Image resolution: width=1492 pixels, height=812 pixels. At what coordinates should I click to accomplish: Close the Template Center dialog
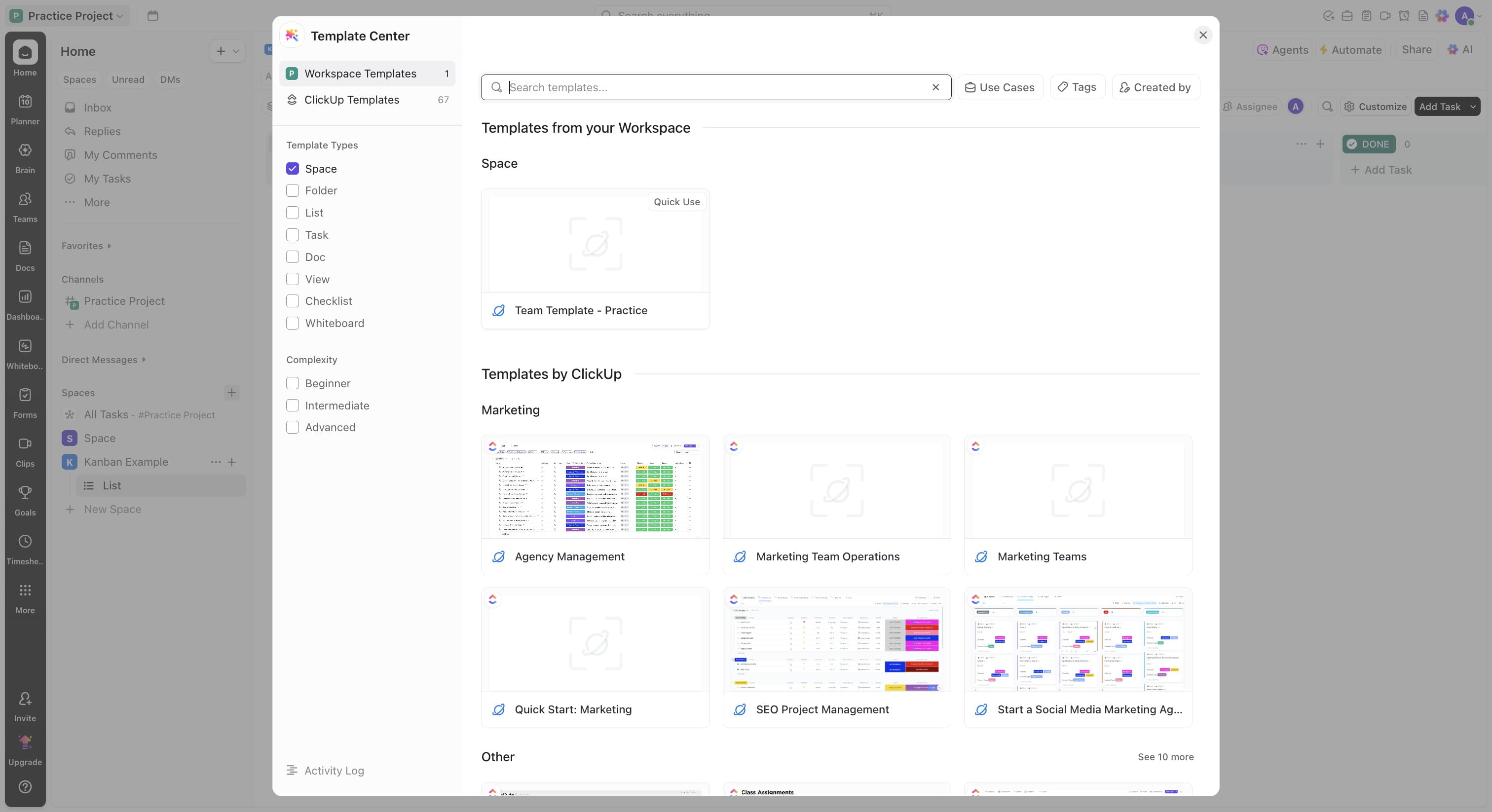pos(1203,36)
